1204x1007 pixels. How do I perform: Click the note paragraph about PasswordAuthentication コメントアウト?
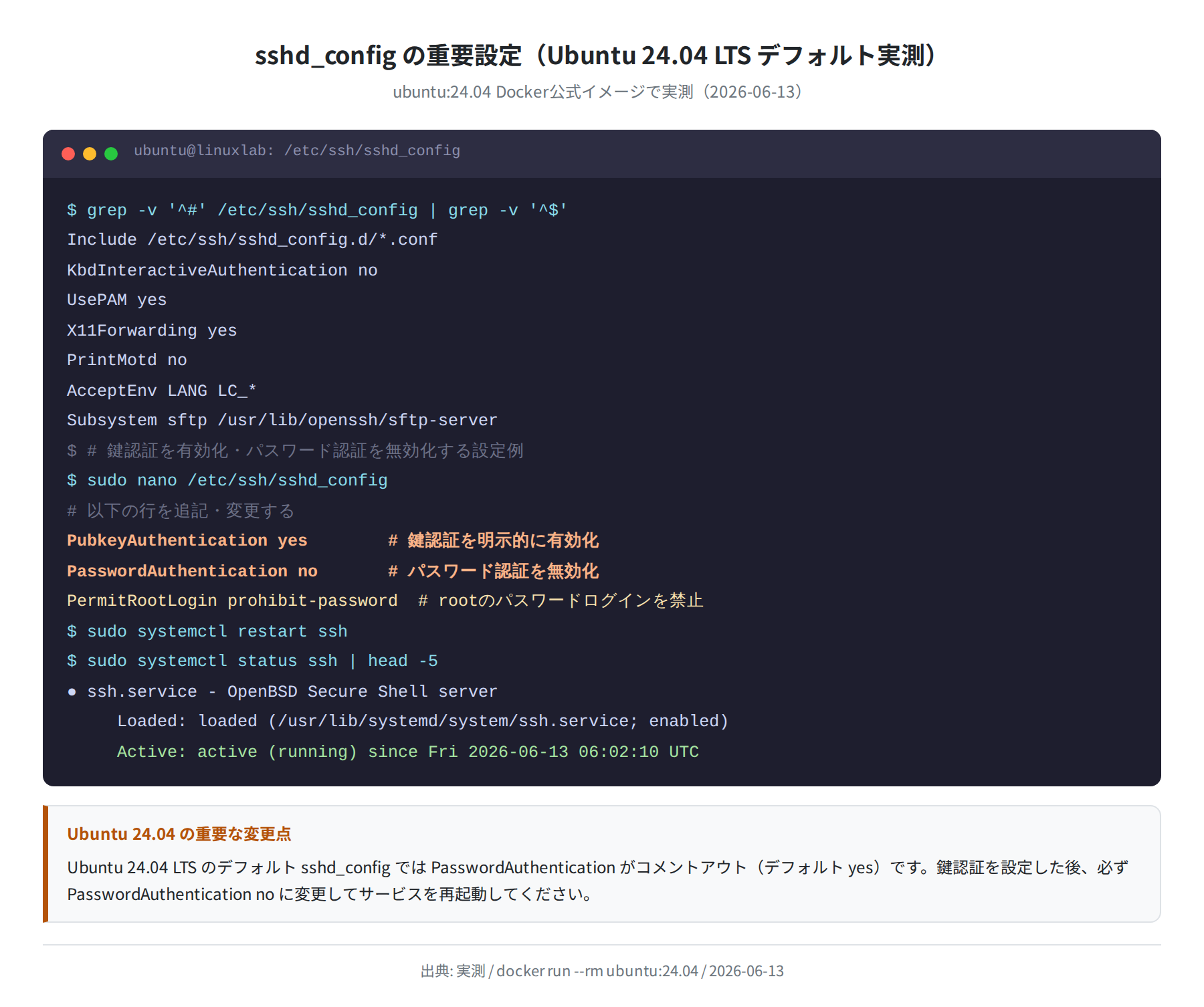tap(598, 881)
